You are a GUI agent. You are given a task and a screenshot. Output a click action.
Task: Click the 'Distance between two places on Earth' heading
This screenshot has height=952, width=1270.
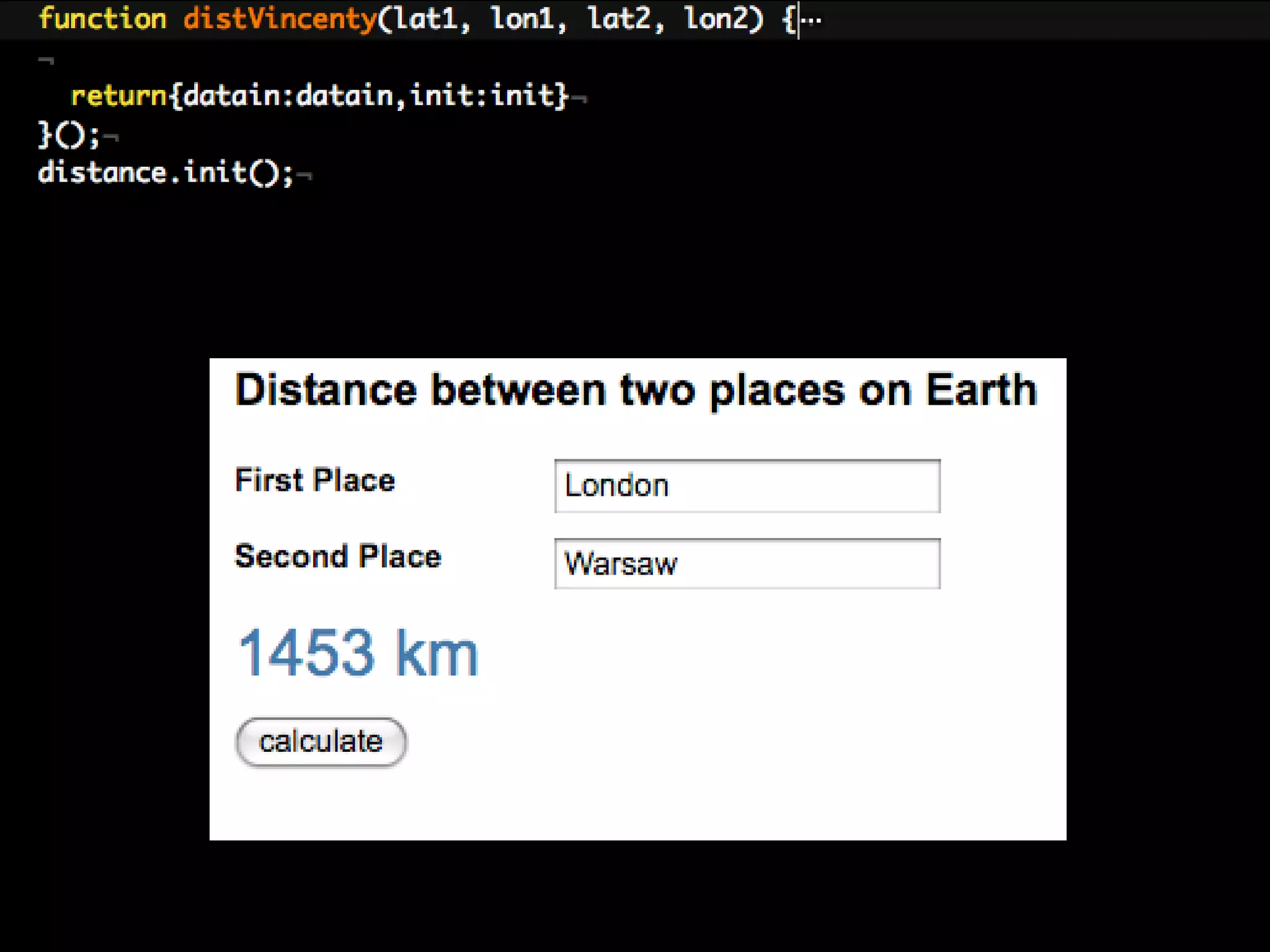(x=636, y=390)
